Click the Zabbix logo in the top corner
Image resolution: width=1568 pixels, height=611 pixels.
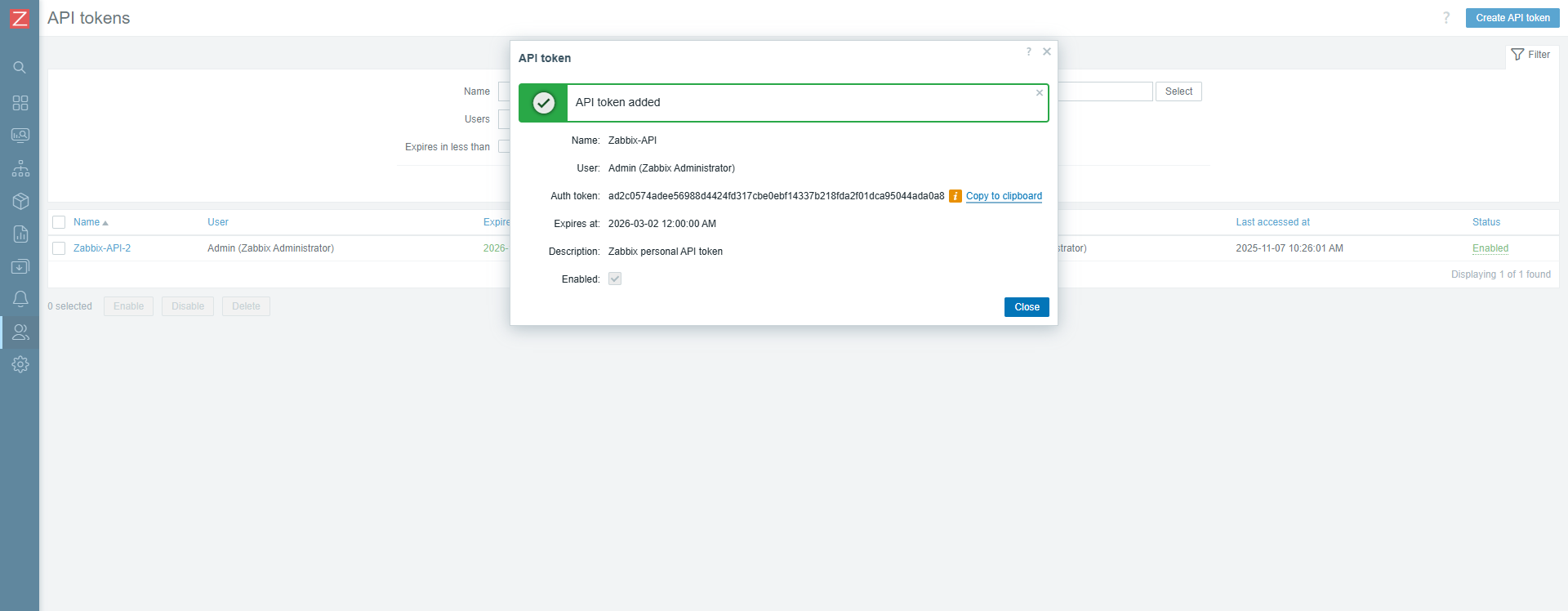pyautogui.click(x=20, y=18)
